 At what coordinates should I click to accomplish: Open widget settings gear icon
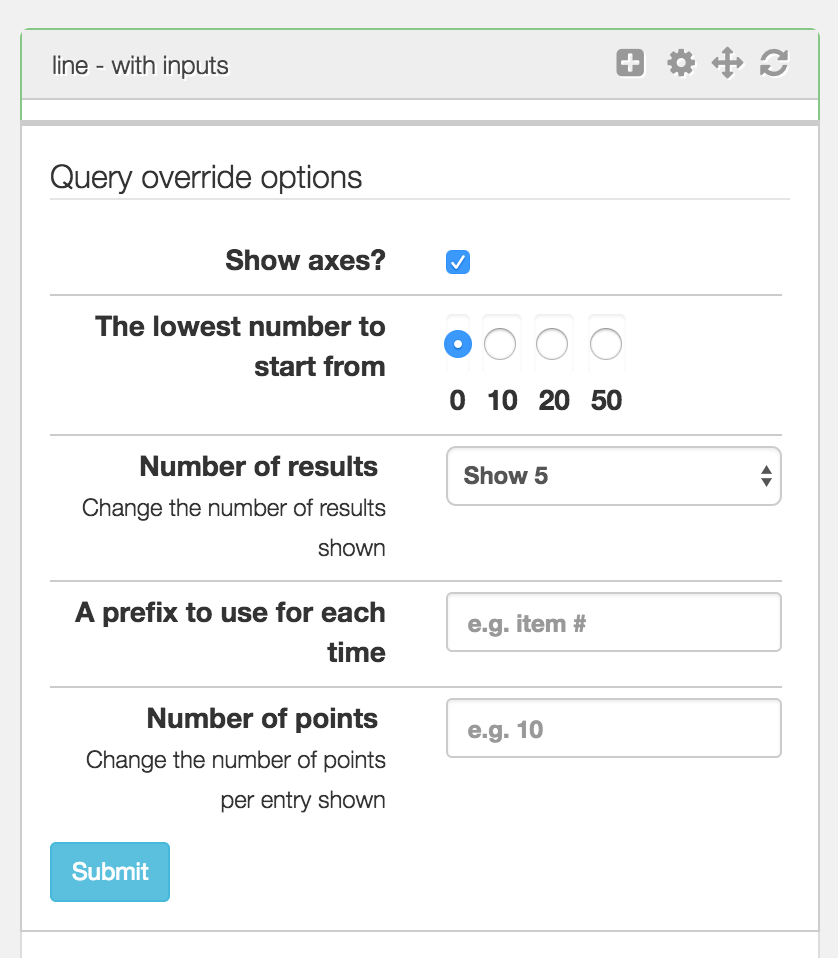coord(680,63)
